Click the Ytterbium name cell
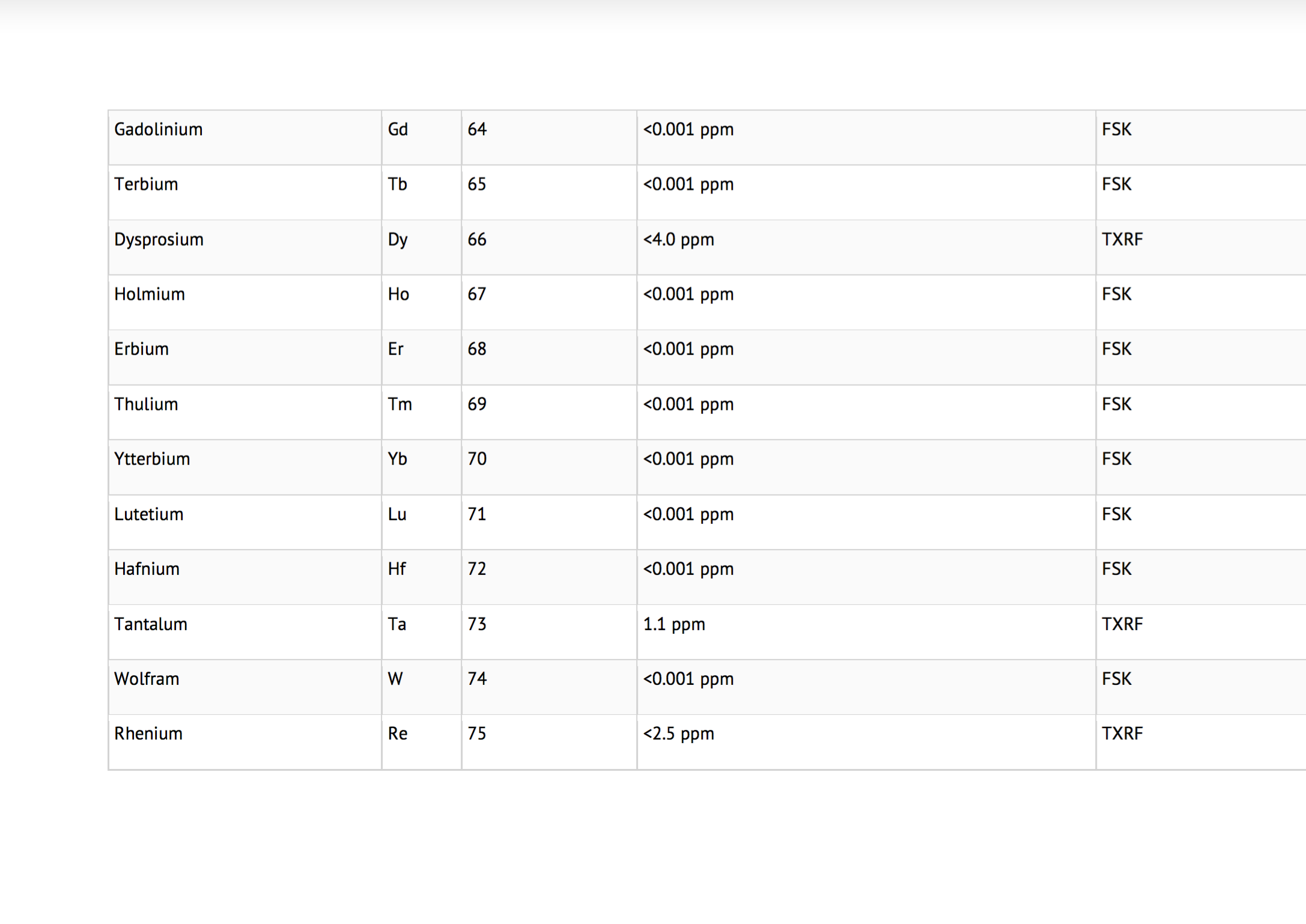This screenshot has width=1306, height=924. (153, 459)
